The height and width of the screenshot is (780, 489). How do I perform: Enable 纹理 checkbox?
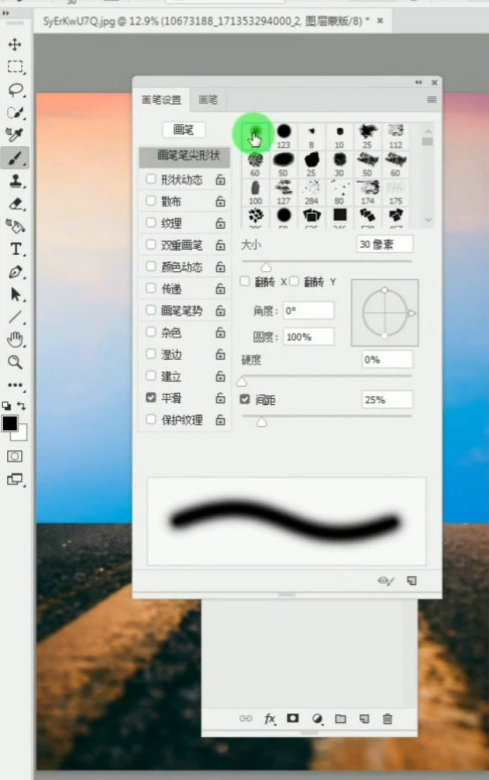tap(151, 222)
